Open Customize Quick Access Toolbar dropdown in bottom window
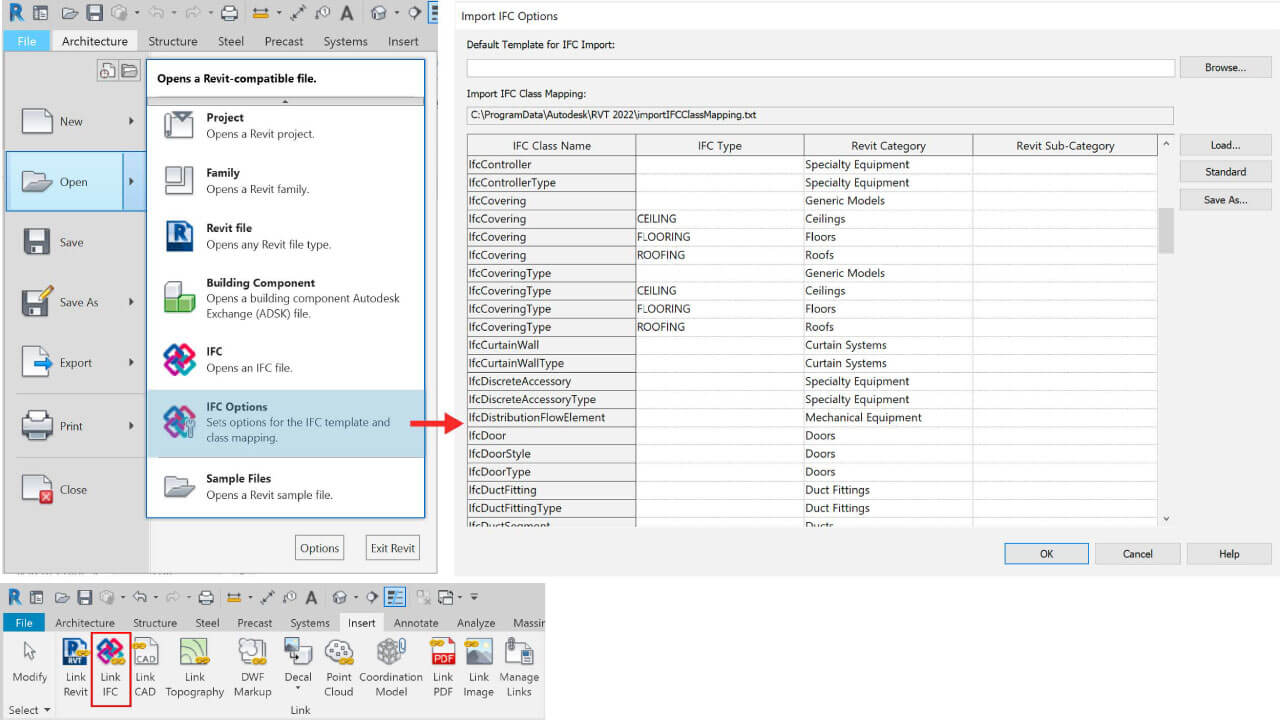1280x720 pixels. pyautogui.click(x=474, y=597)
